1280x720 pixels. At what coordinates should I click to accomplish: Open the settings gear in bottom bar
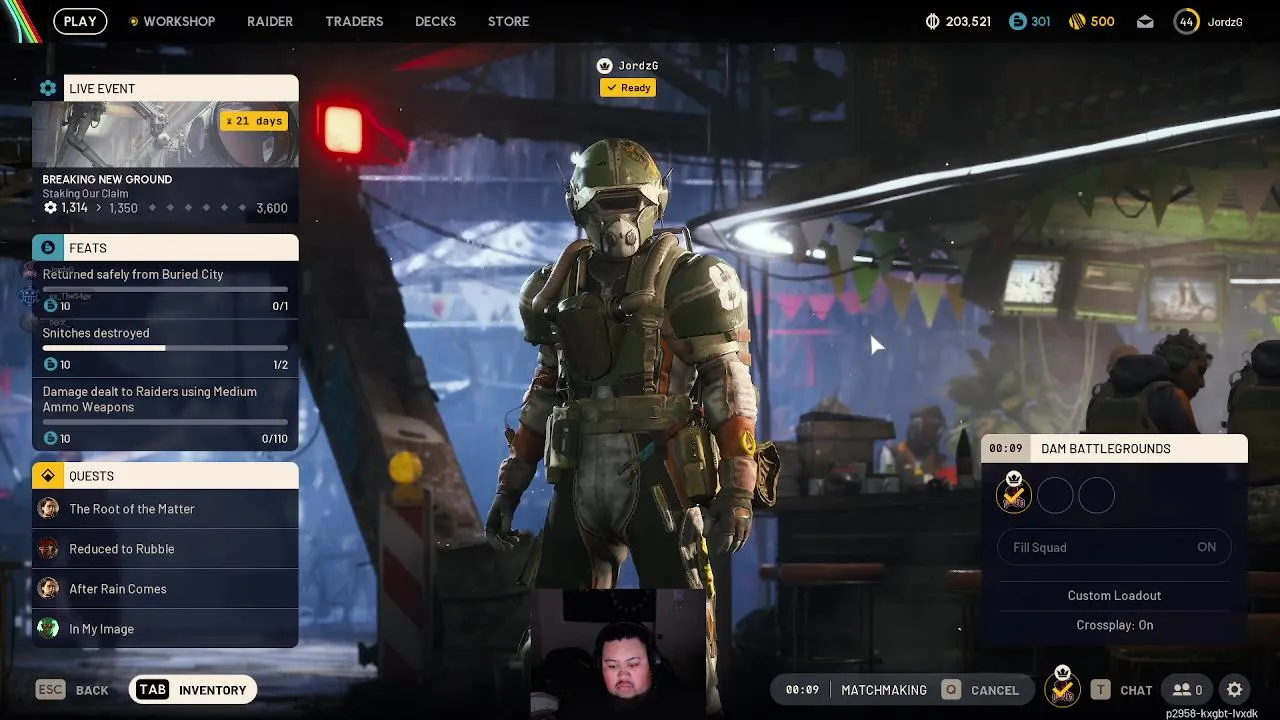(x=1235, y=690)
